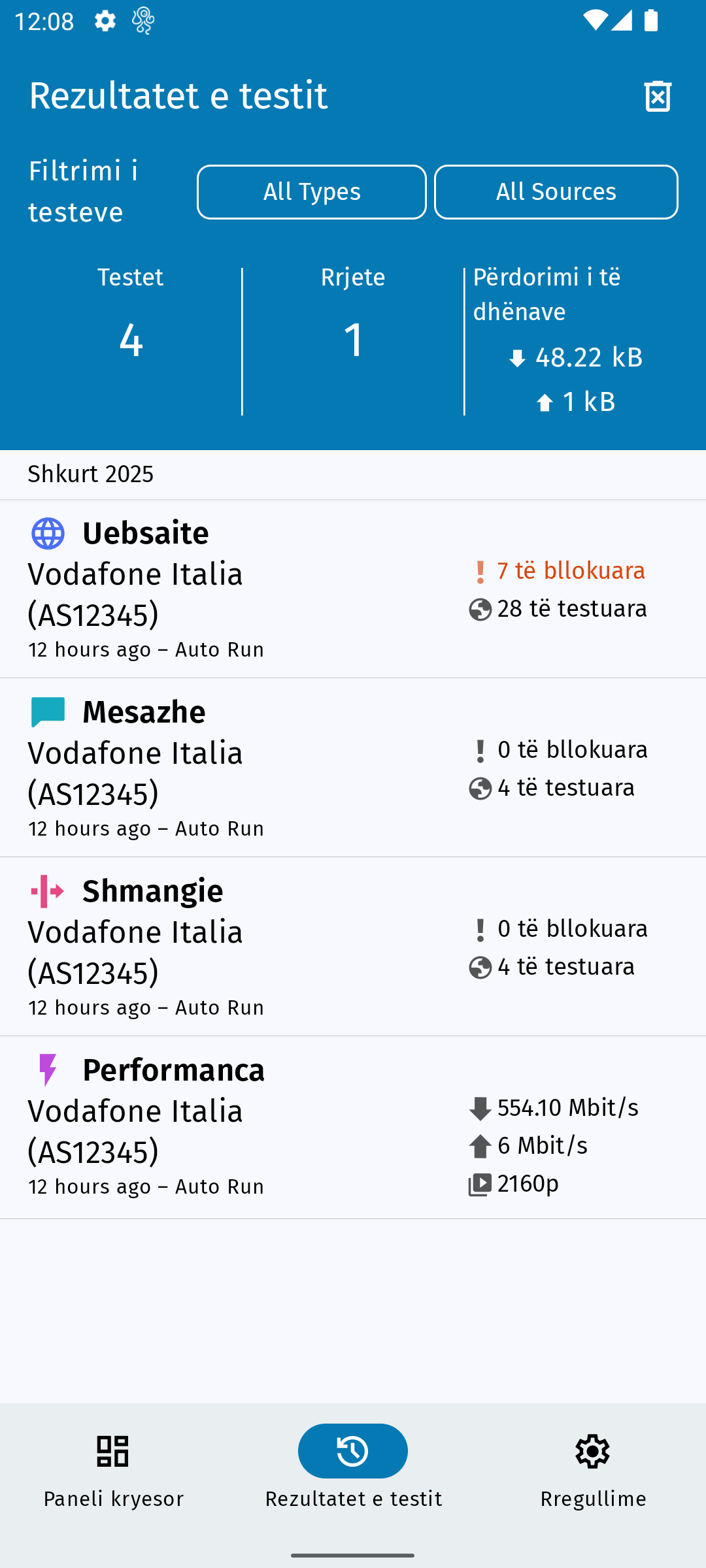Tap the settings gear in status bar
Screen dimensions: 706x1568
[x=105, y=22]
